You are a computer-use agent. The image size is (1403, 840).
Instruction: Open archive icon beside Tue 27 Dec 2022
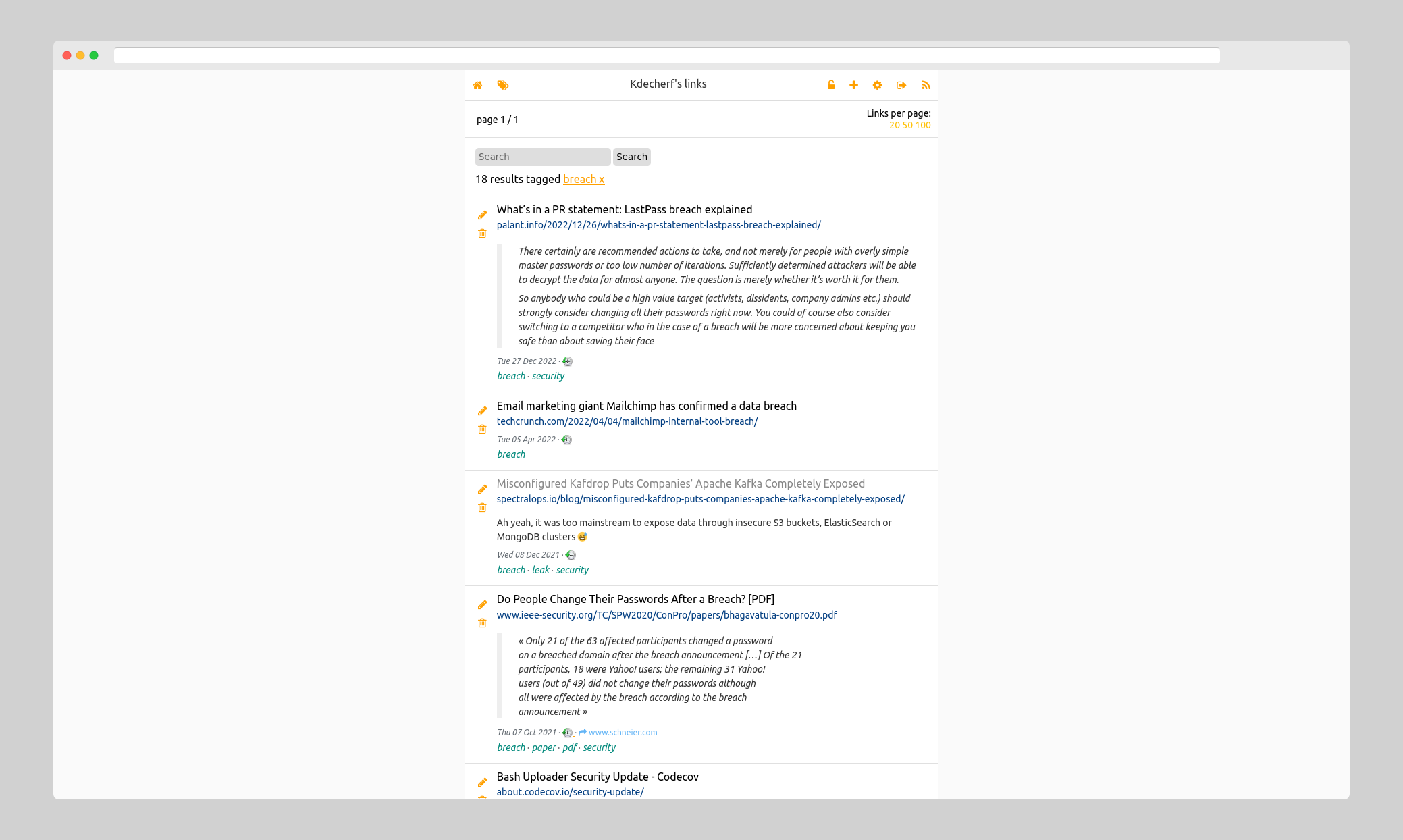(x=567, y=361)
